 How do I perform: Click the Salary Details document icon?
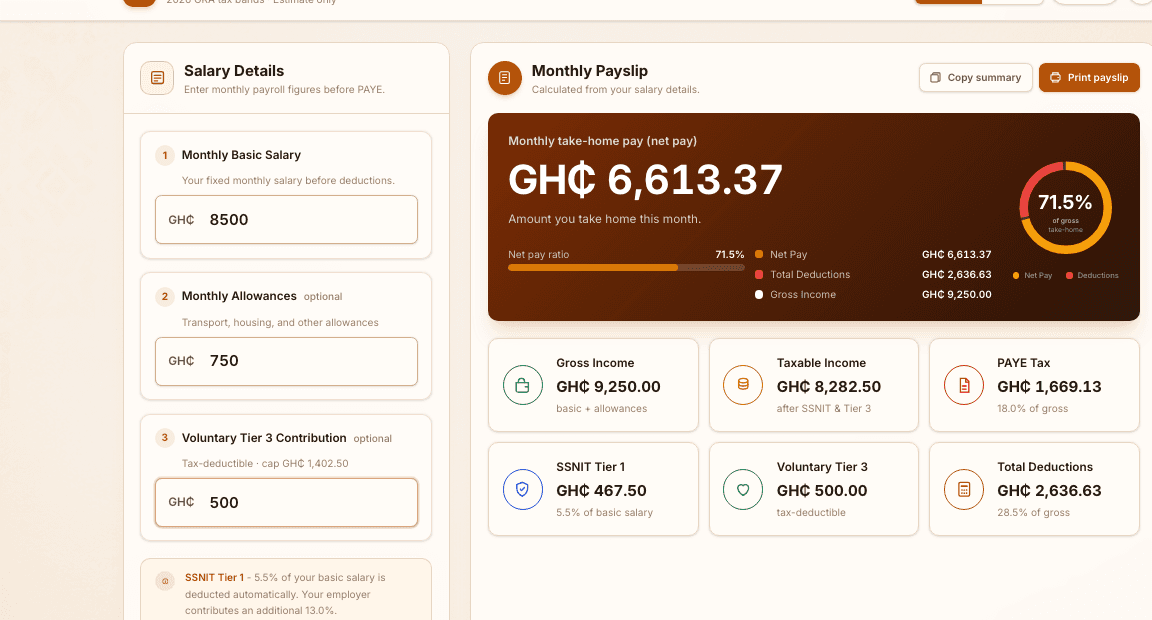[x=157, y=78]
